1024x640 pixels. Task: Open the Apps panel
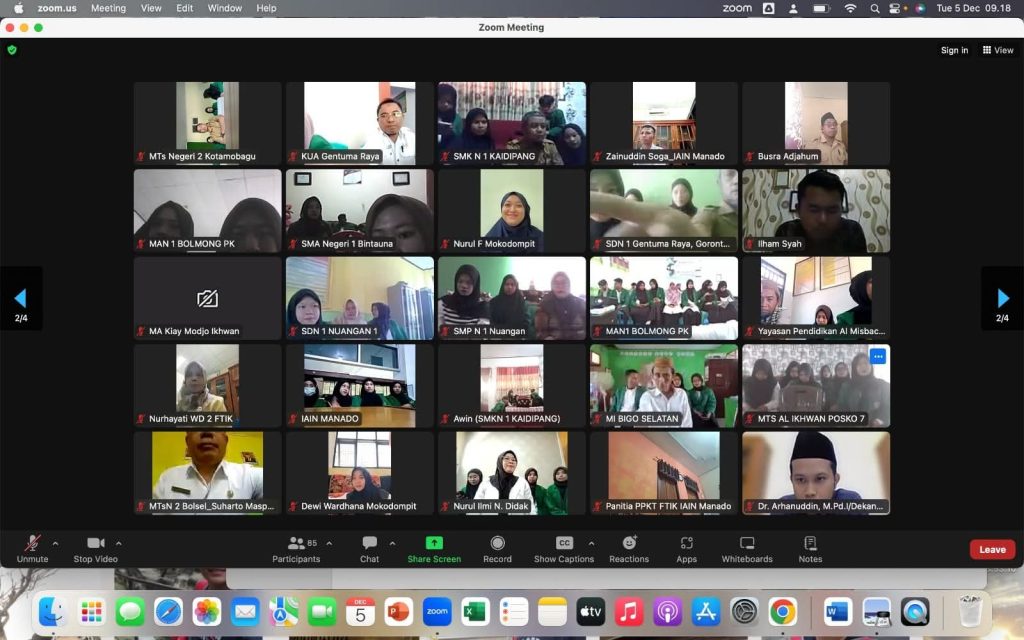tap(686, 547)
